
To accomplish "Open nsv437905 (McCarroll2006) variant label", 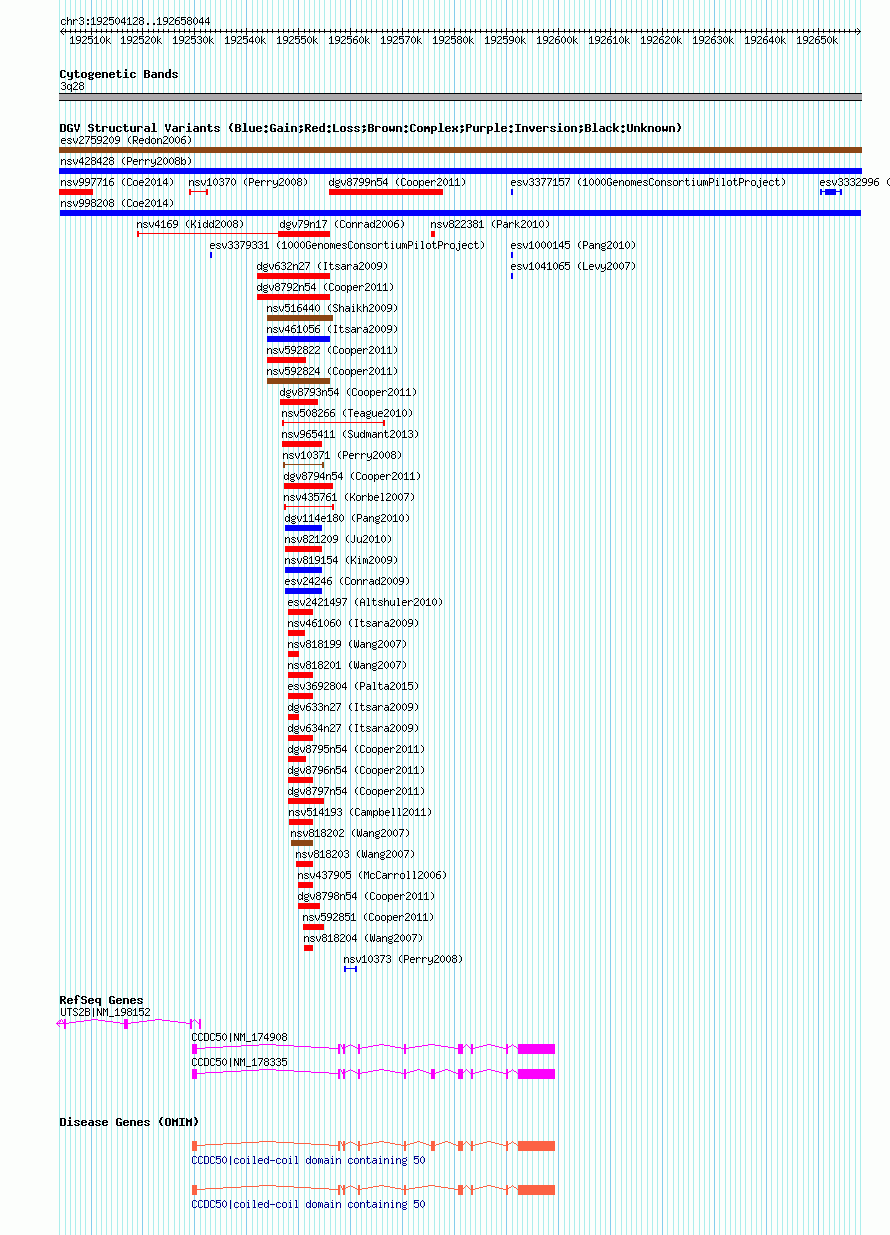I will [372, 875].
